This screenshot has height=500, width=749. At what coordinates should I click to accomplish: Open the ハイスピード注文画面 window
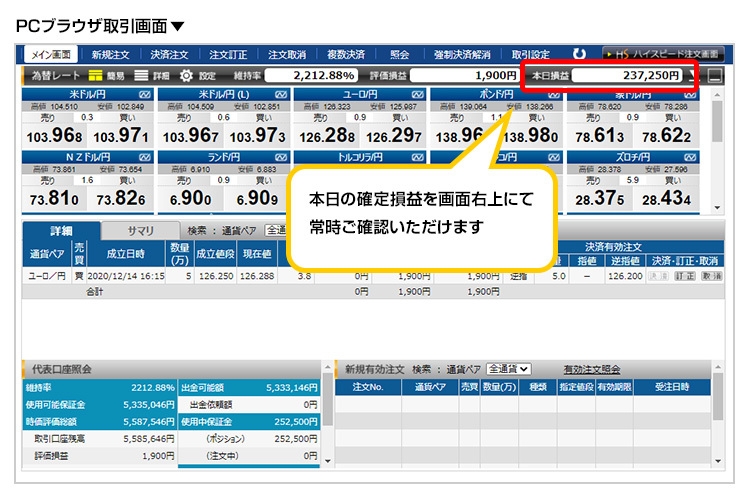pyautogui.click(x=663, y=54)
